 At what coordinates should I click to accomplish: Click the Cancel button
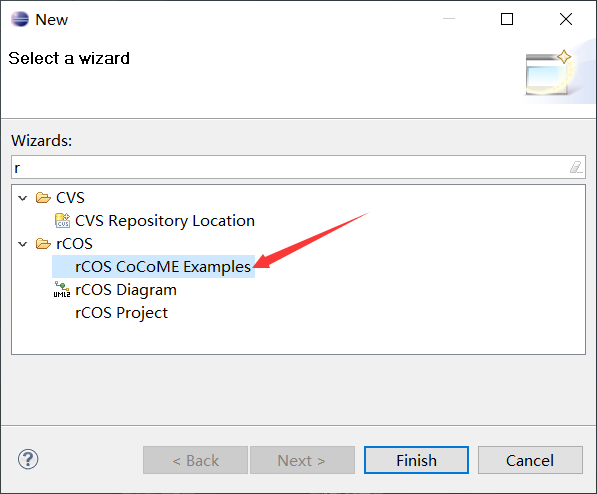pyautogui.click(x=530, y=460)
